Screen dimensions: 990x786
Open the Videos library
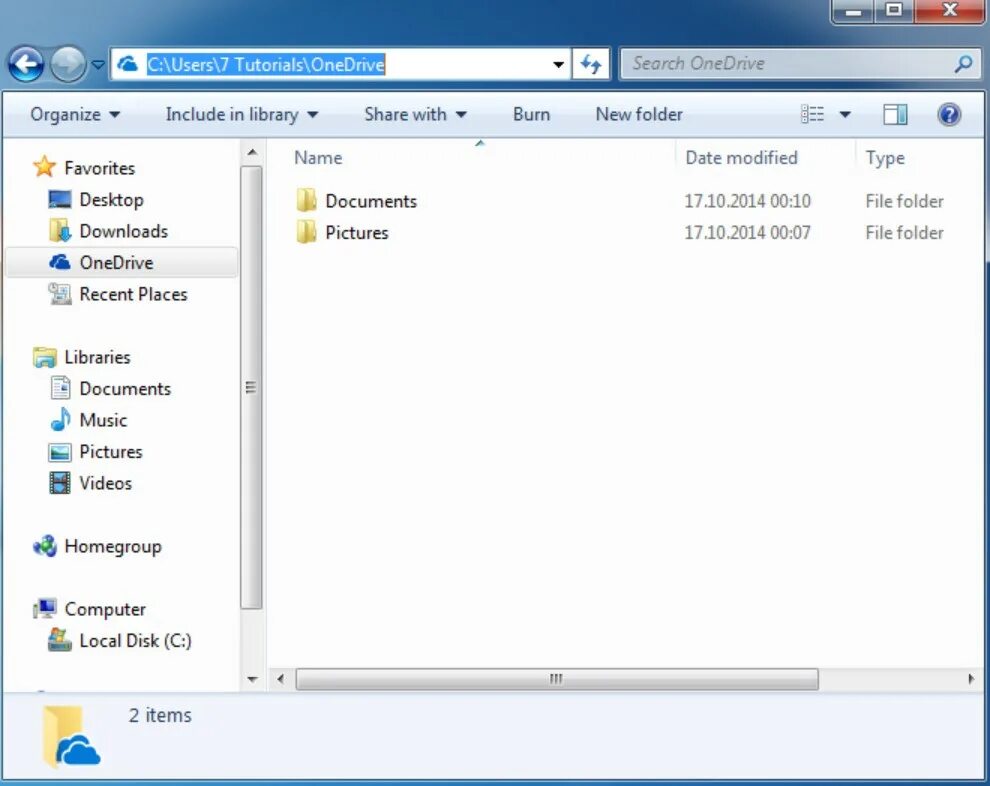(105, 484)
